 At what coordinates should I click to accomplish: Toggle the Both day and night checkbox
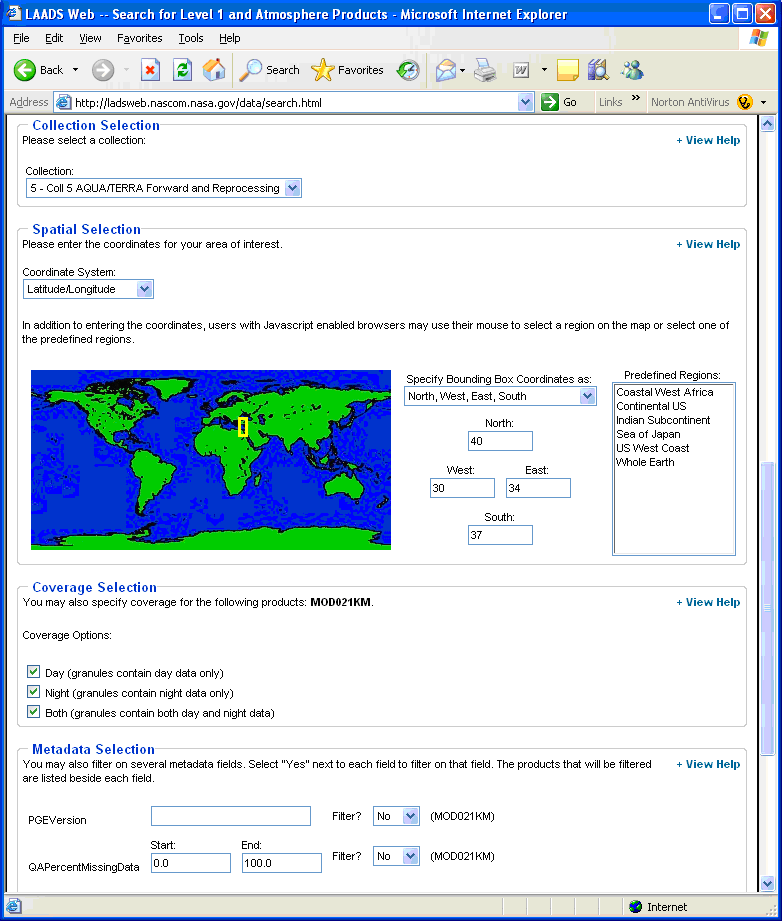[33, 712]
